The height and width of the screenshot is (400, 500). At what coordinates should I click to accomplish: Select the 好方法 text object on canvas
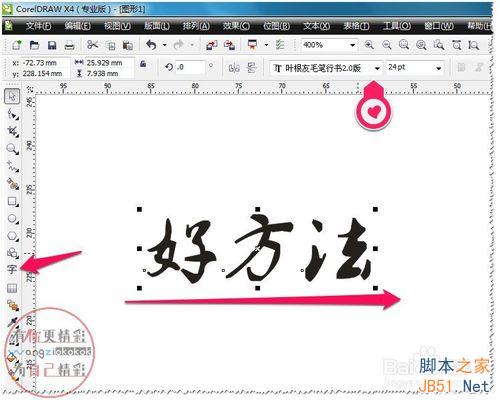[257, 249]
